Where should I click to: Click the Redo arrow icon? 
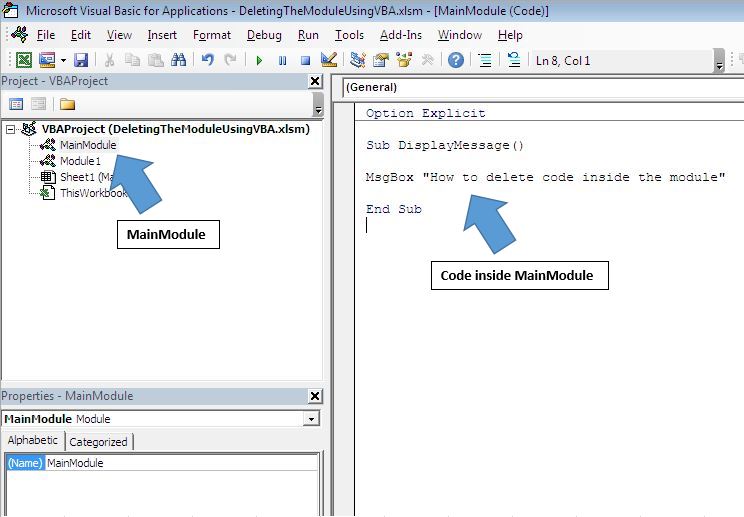point(230,60)
